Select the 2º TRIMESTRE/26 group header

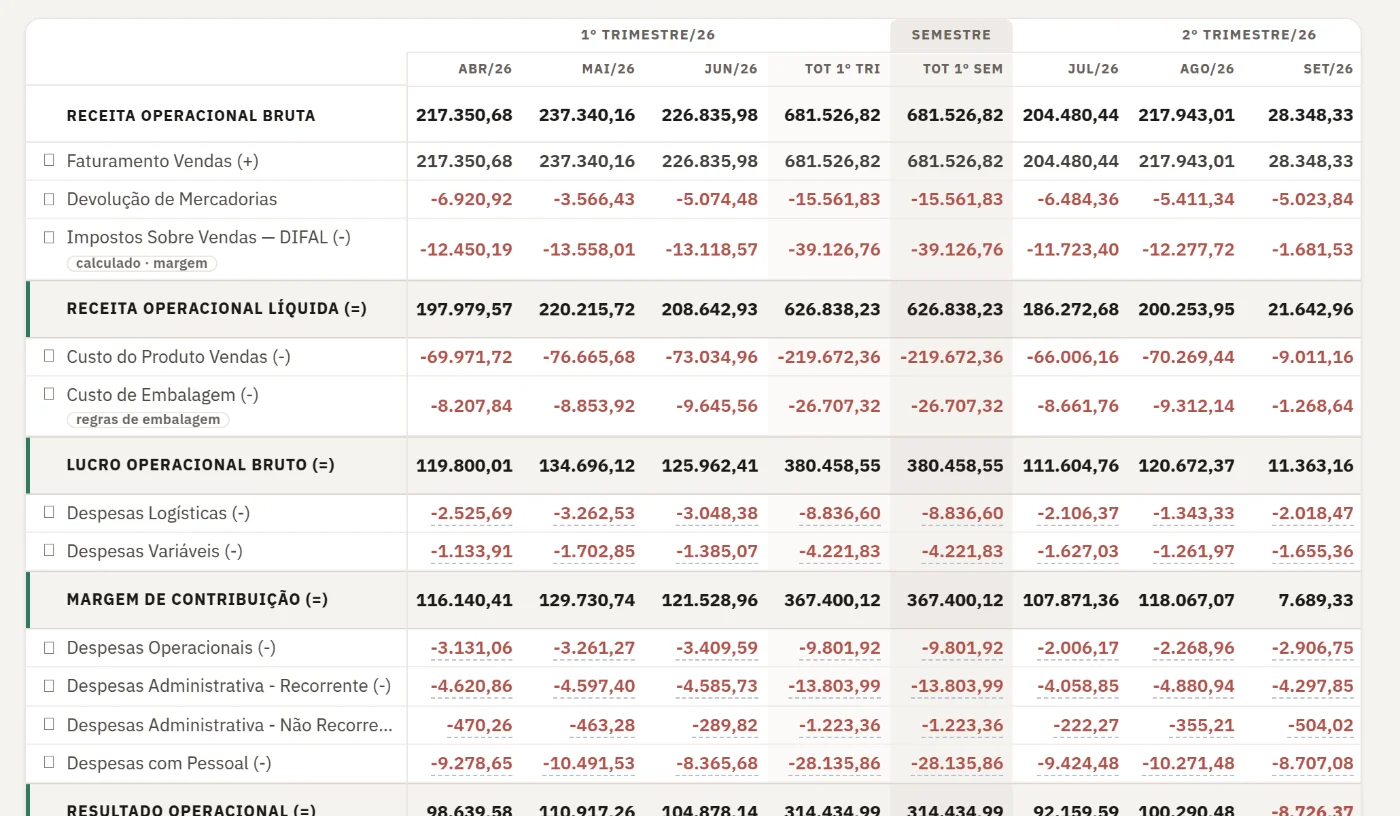[x=1249, y=35]
